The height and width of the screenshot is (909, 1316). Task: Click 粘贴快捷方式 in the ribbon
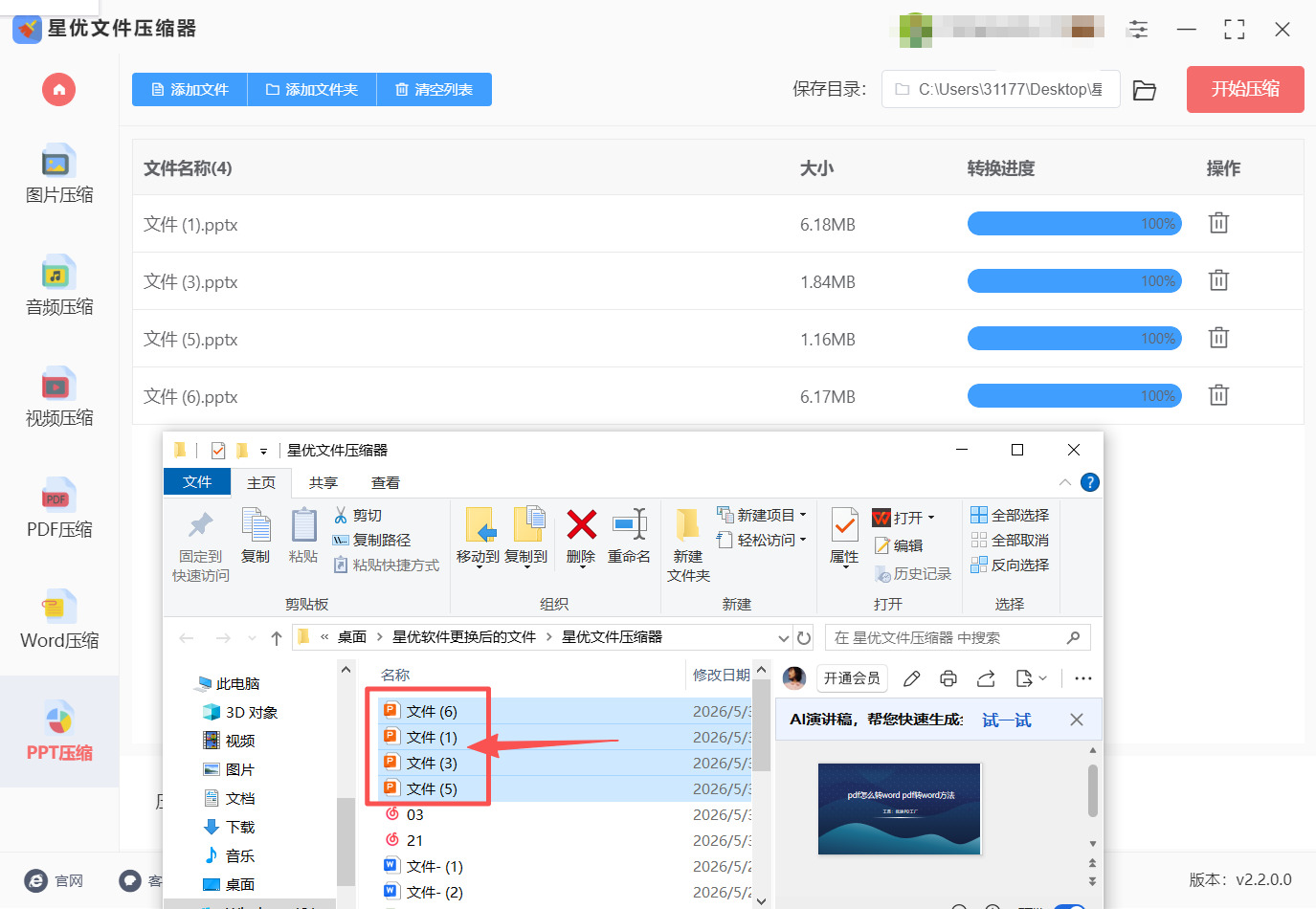387,565
